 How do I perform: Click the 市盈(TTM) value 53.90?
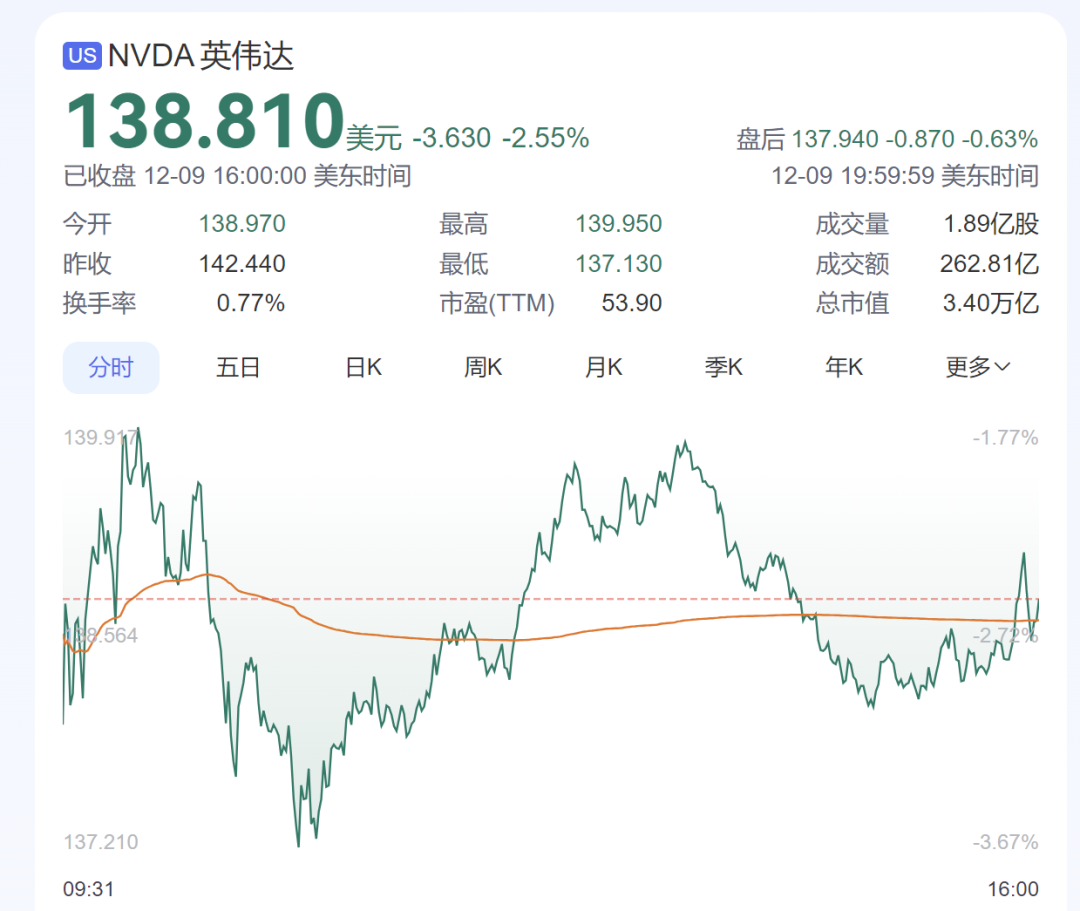click(x=632, y=303)
